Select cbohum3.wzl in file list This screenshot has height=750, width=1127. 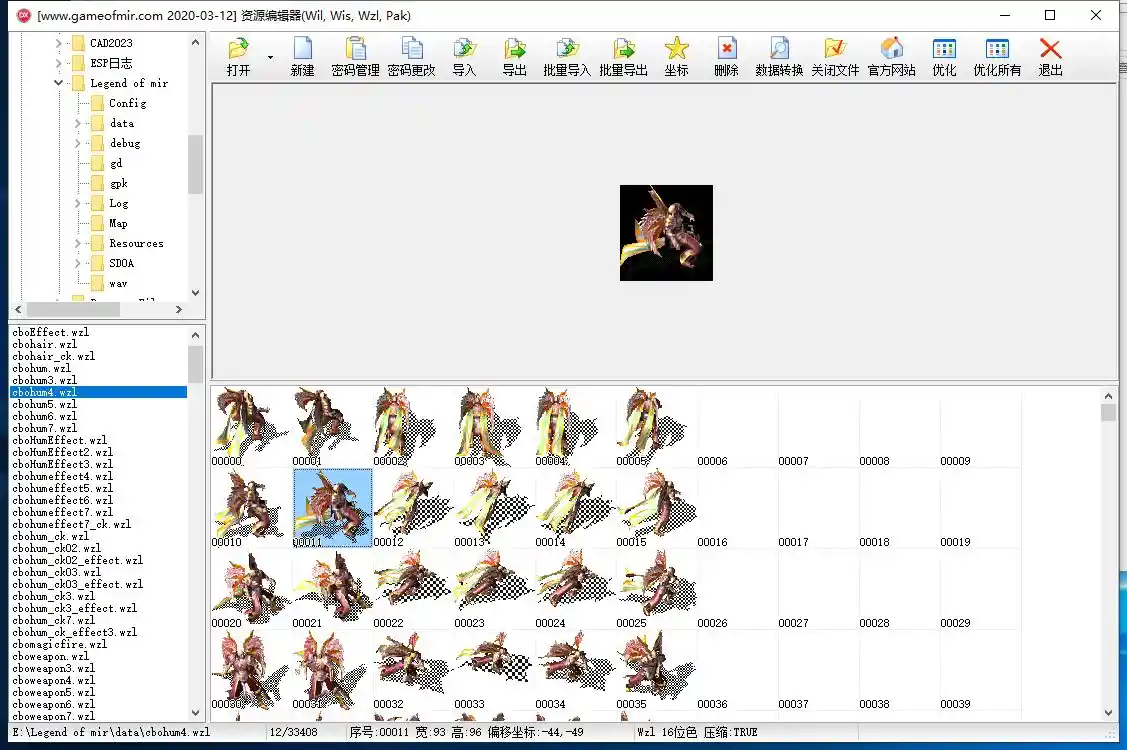[x=44, y=380]
